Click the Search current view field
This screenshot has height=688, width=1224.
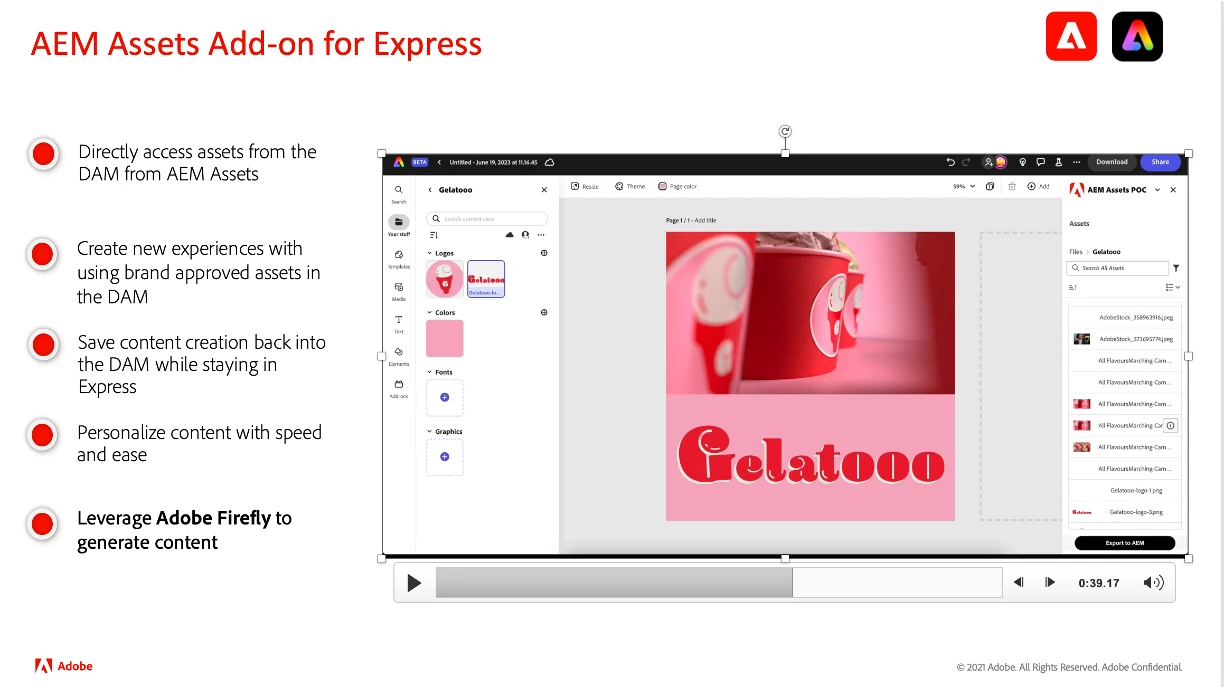[487, 218]
